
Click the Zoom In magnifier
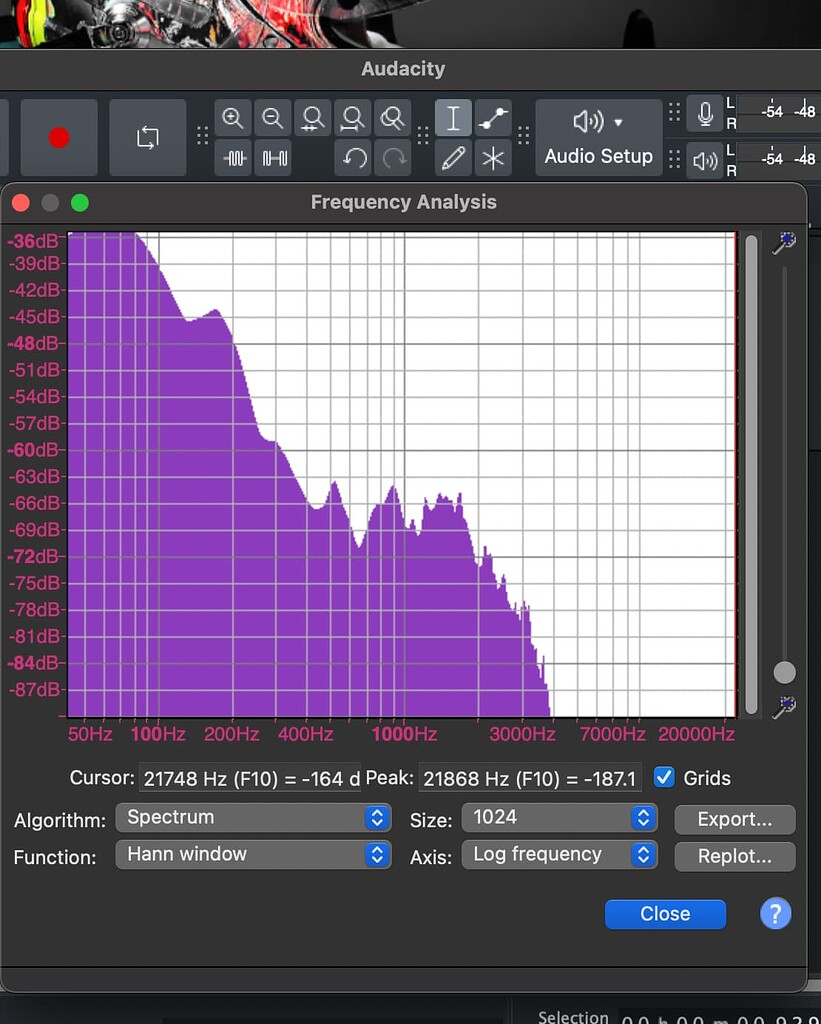(x=233, y=117)
